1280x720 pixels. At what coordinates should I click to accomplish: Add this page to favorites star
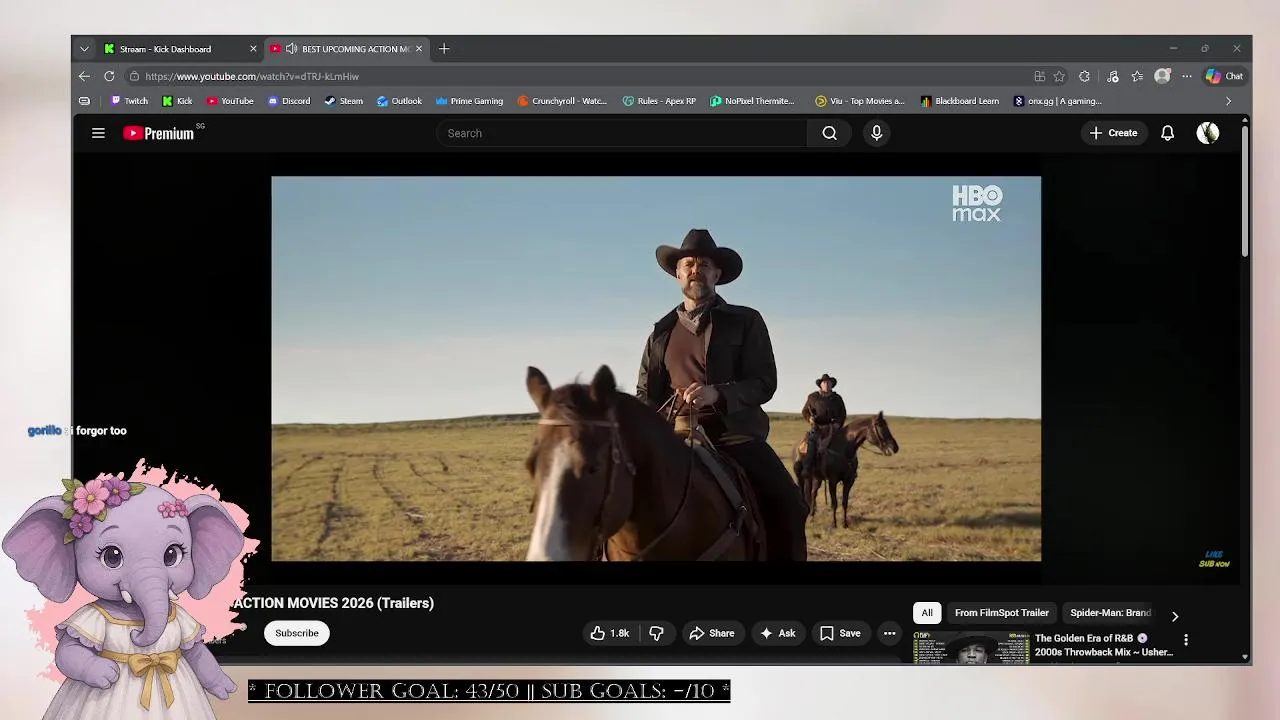(1059, 76)
